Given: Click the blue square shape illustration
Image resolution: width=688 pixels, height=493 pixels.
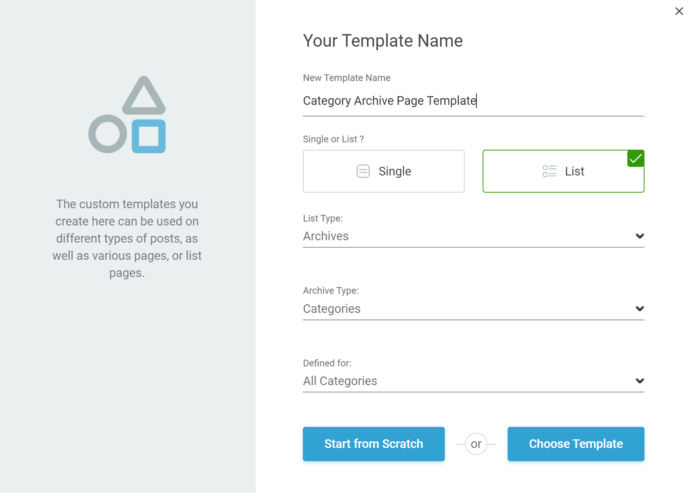Looking at the screenshot, I should (149, 136).
